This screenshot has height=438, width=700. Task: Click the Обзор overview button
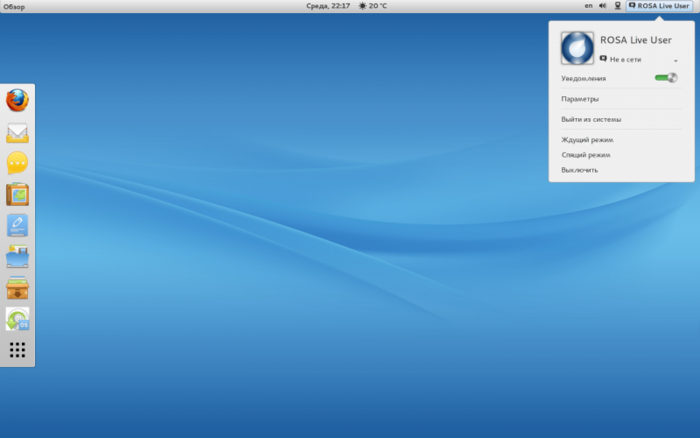tap(14, 6)
